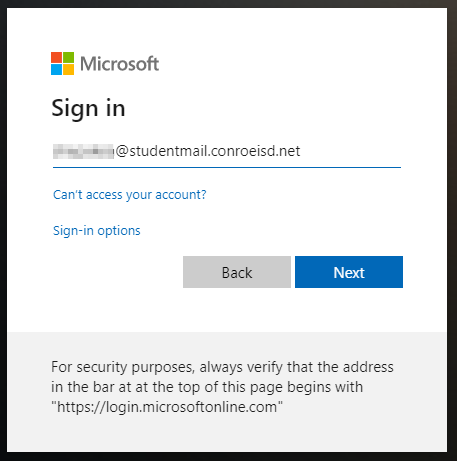Go back with the Back button
The height and width of the screenshot is (461, 457).
point(237,272)
